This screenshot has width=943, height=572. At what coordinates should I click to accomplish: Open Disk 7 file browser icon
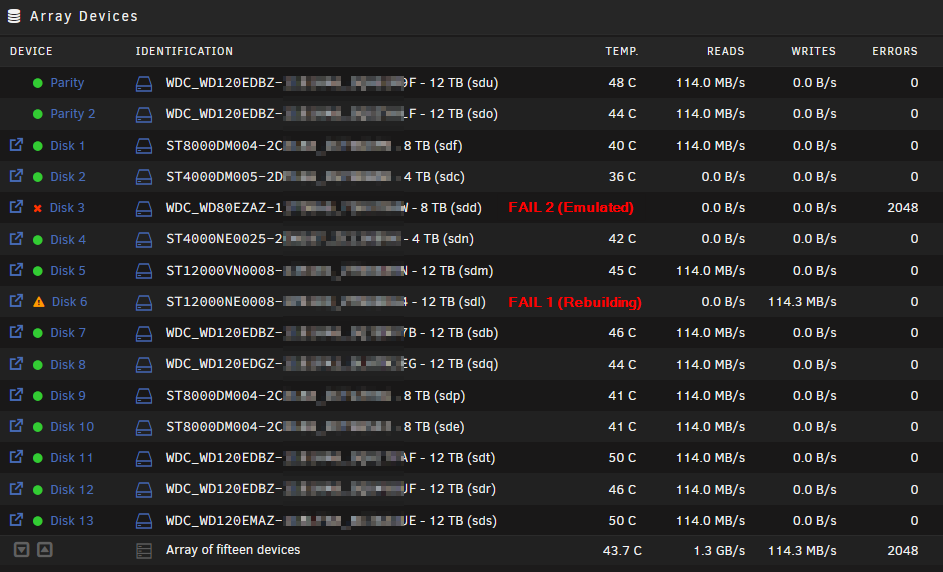tap(16, 332)
